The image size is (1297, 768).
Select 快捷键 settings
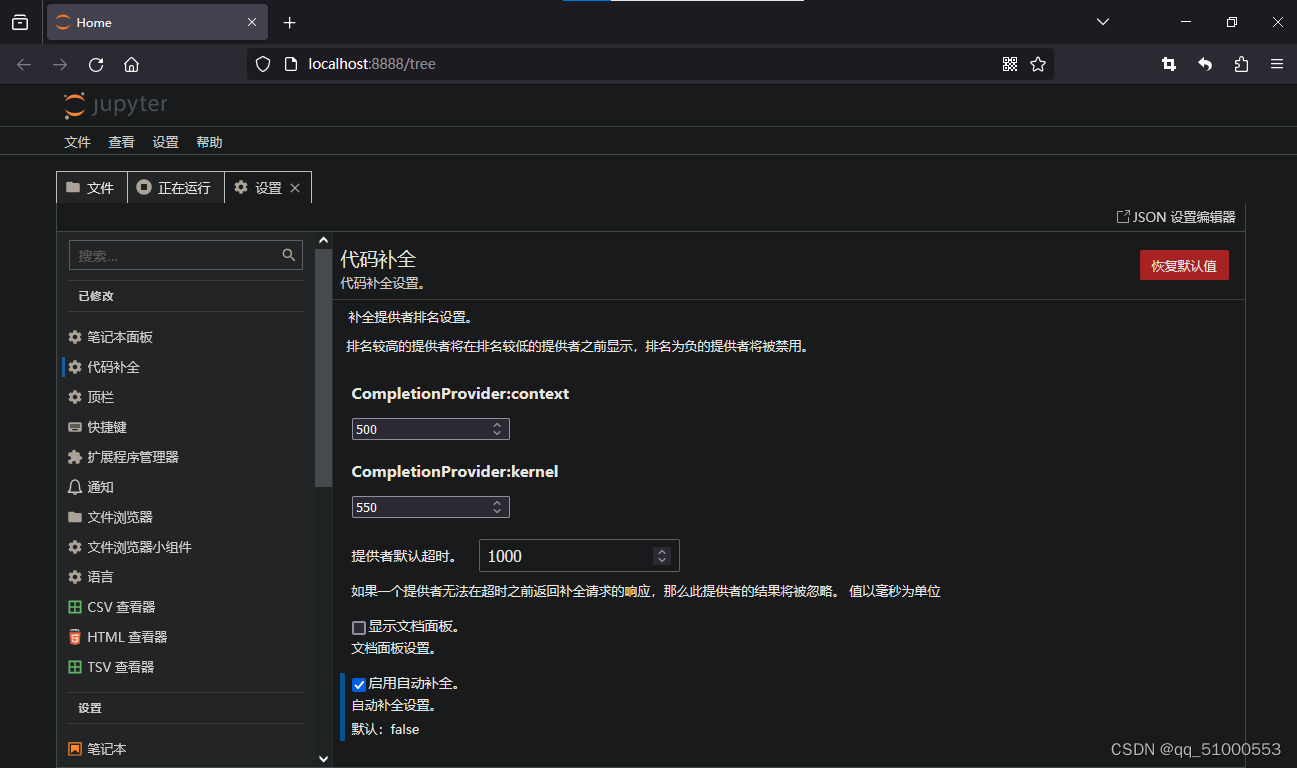(186, 427)
